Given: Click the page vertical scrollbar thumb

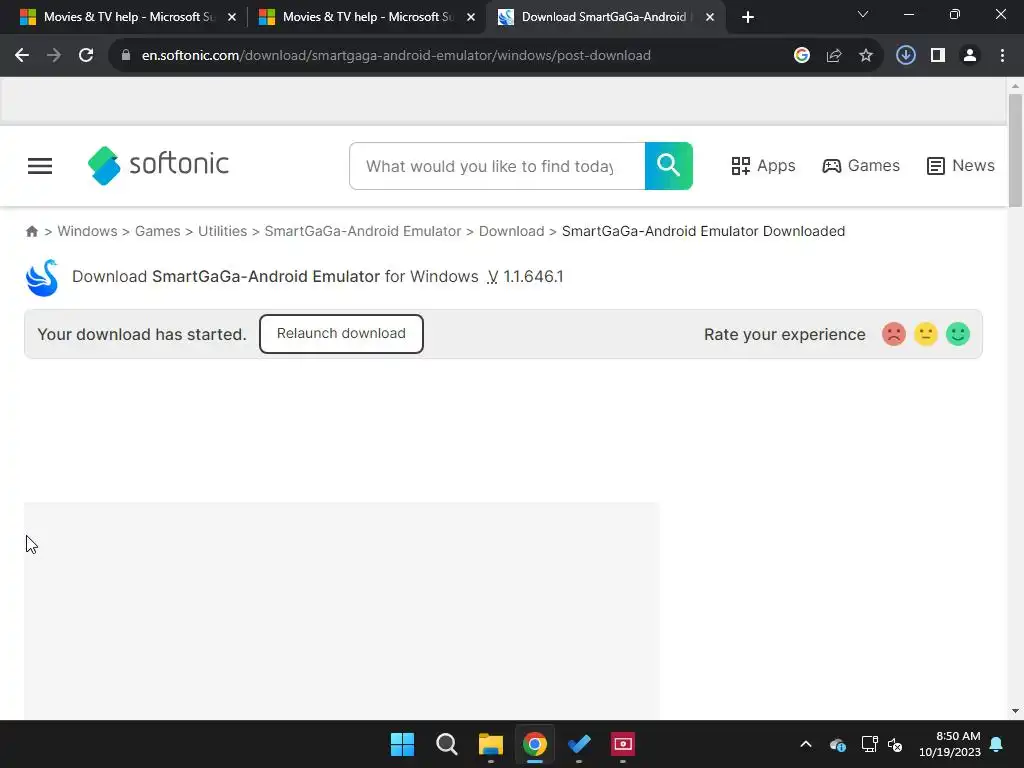Looking at the screenshot, I should pos(1015,151).
